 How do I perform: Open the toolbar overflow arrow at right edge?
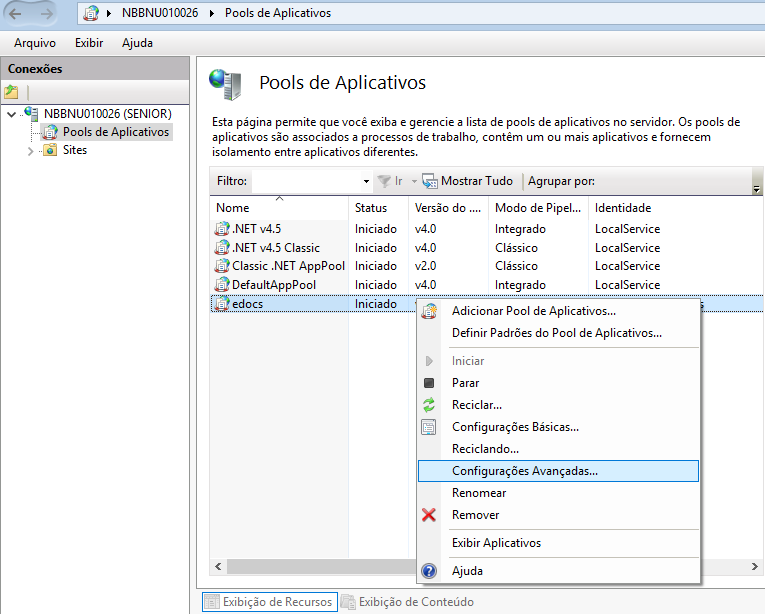pos(757,189)
